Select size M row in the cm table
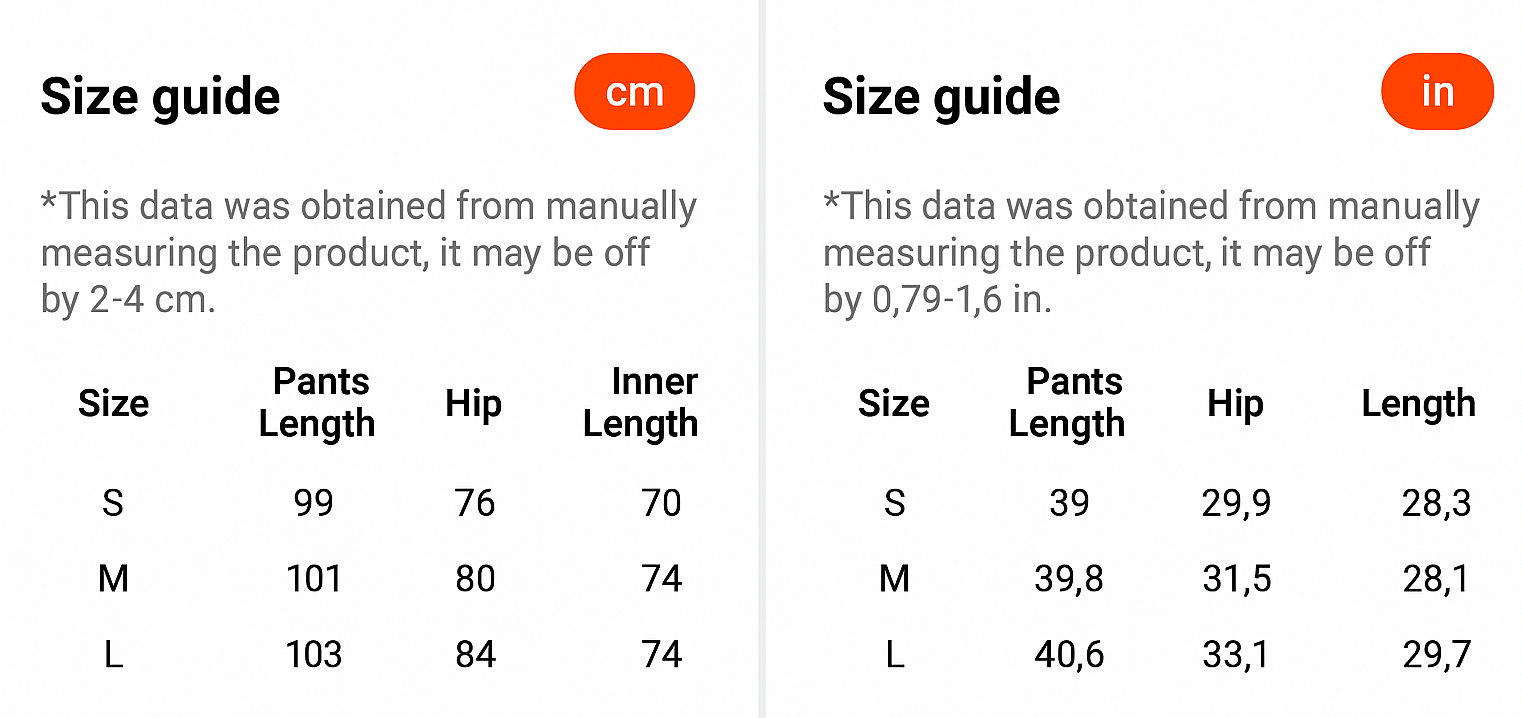This screenshot has width=1522, height=718. coord(113,578)
